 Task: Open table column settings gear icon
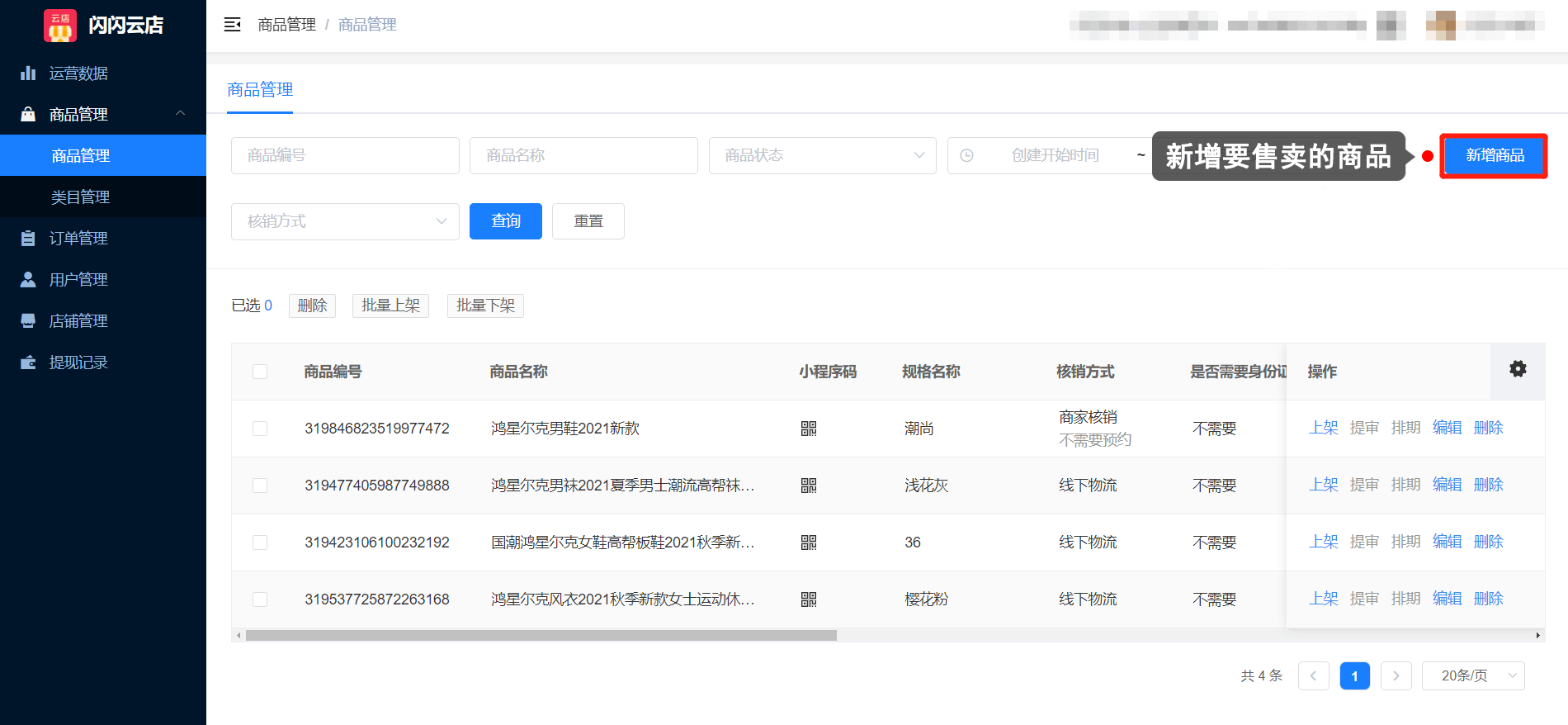point(1518,369)
